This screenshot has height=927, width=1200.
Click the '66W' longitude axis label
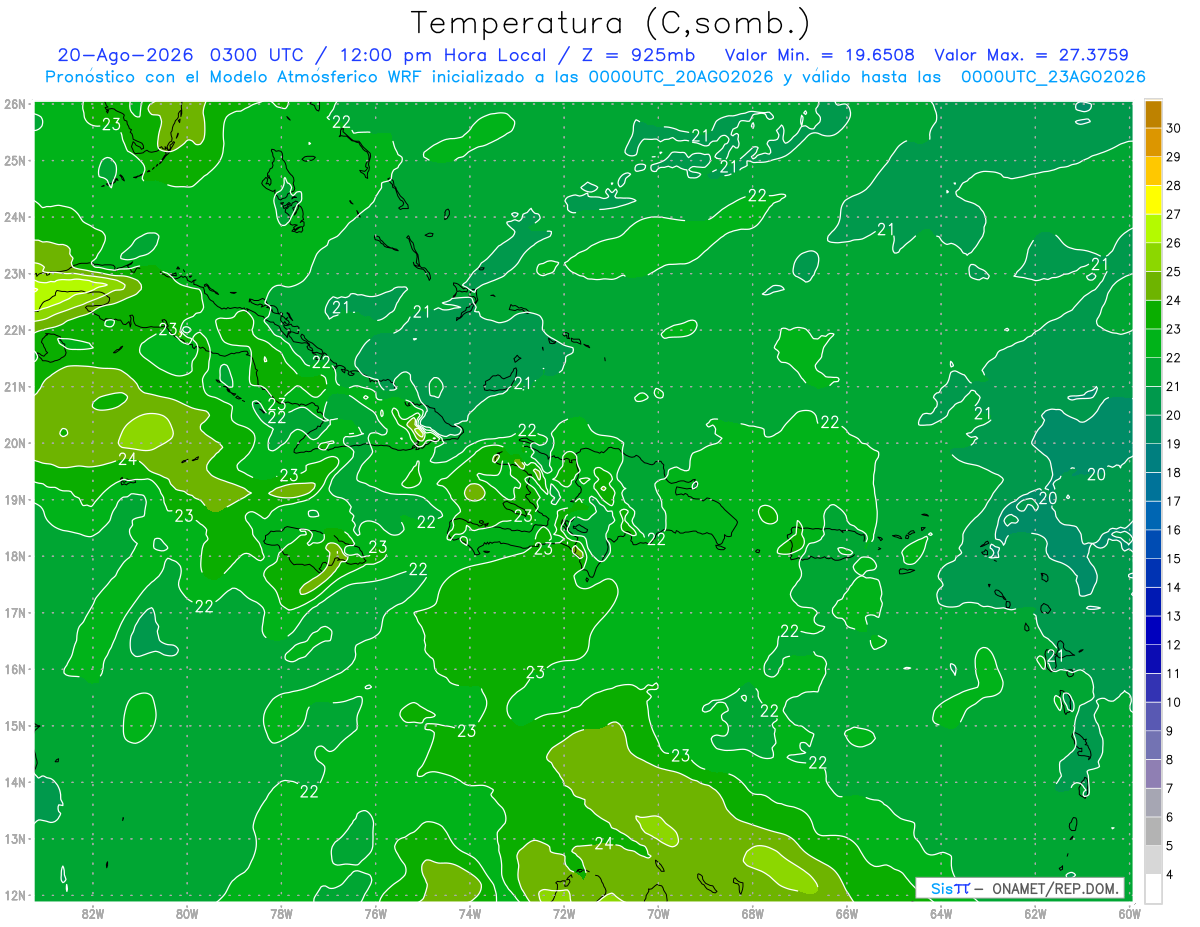(x=847, y=913)
